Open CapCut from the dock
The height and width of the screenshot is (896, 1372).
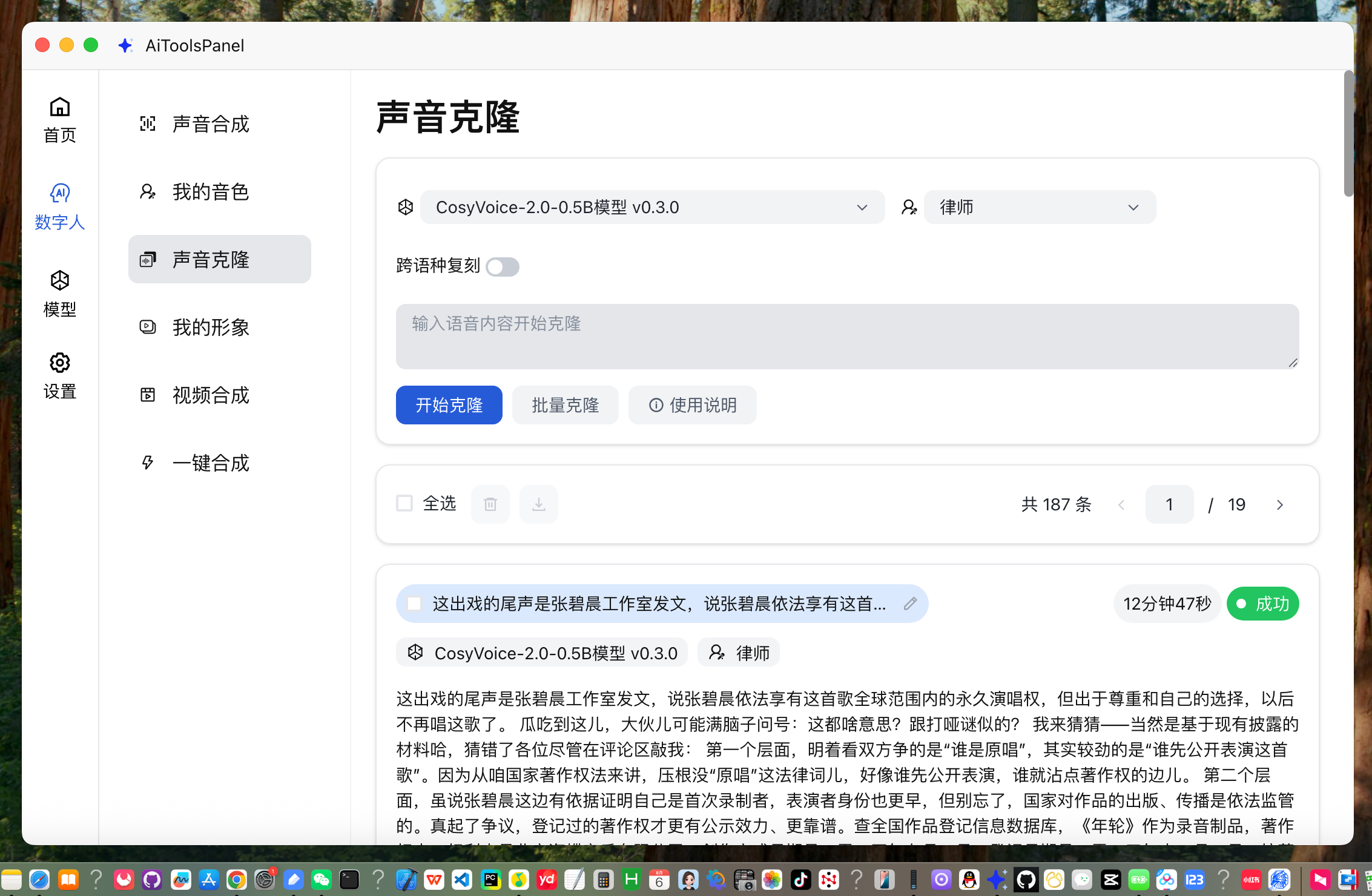pyautogui.click(x=1110, y=879)
